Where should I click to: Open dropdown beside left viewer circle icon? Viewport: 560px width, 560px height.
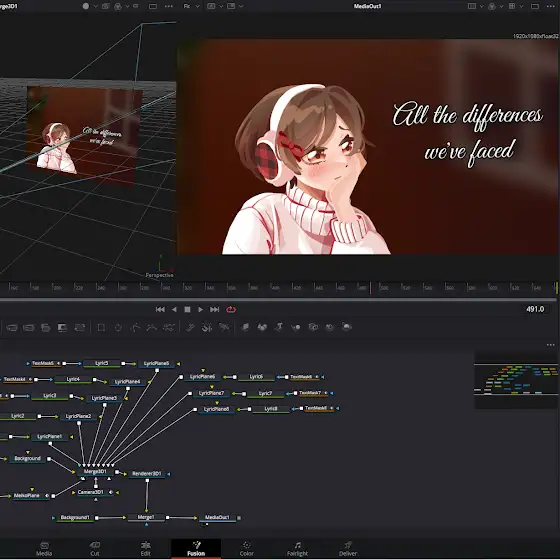click(95, 6)
